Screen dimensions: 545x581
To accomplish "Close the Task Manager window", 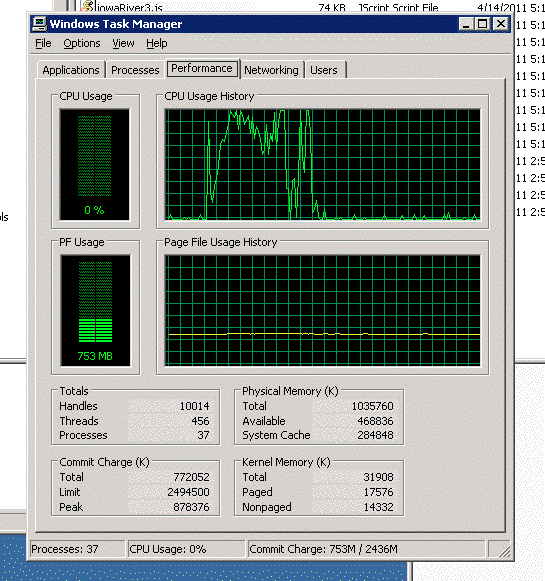I will [x=501, y=24].
